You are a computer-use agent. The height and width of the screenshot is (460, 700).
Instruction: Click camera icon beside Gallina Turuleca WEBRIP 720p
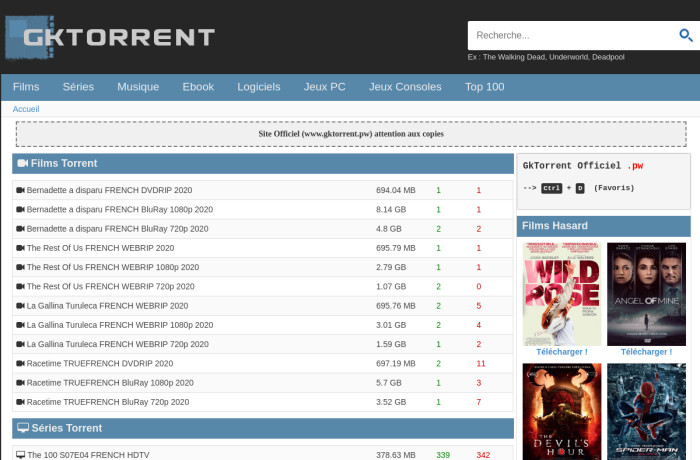pos(20,344)
